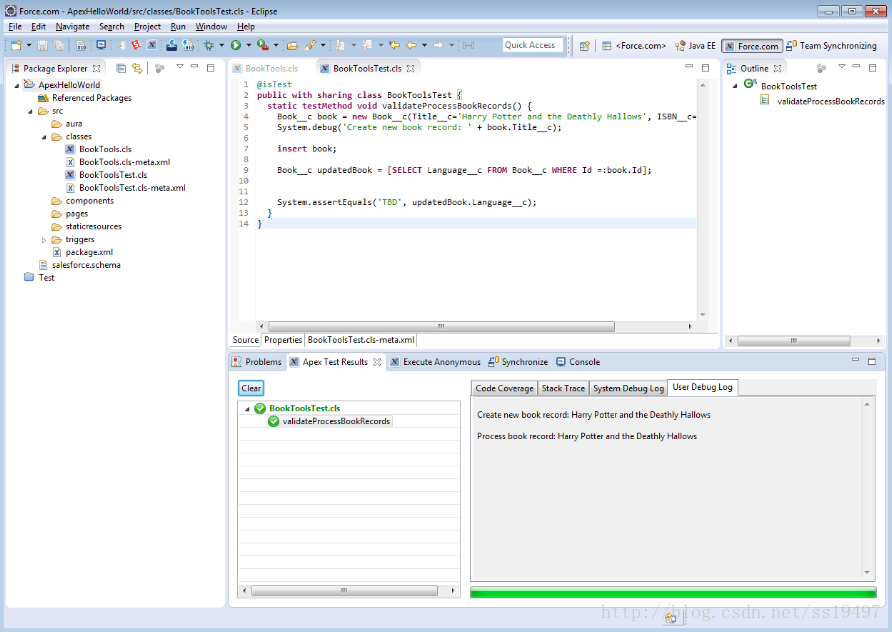The height and width of the screenshot is (632, 892).
Task: Click the green test progress bar
Action: point(673,593)
